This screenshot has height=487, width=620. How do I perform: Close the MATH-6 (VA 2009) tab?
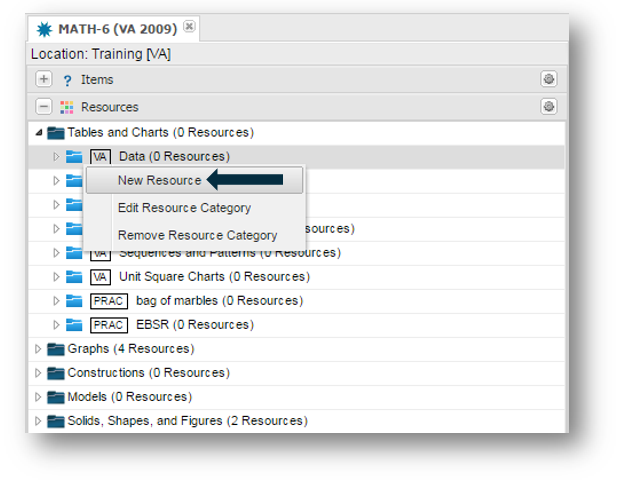189,26
